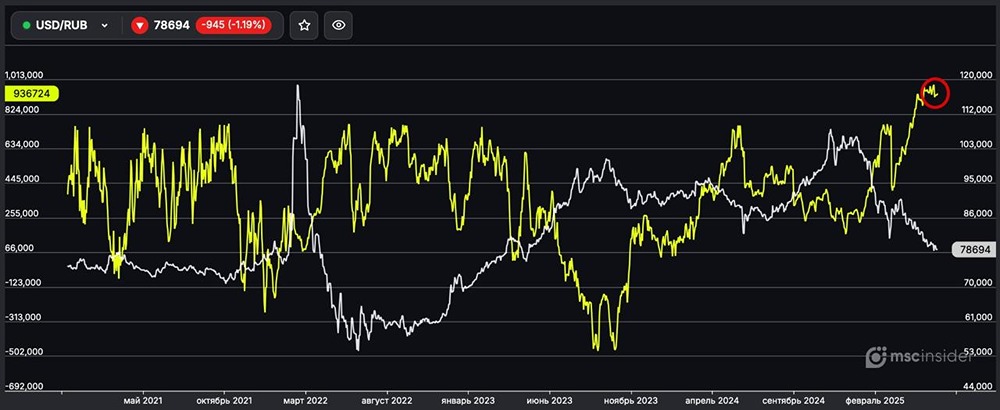Image resolution: width=1000 pixels, height=410 pixels.
Task: Click the 86,000 right axis tick
Action: coord(978,215)
